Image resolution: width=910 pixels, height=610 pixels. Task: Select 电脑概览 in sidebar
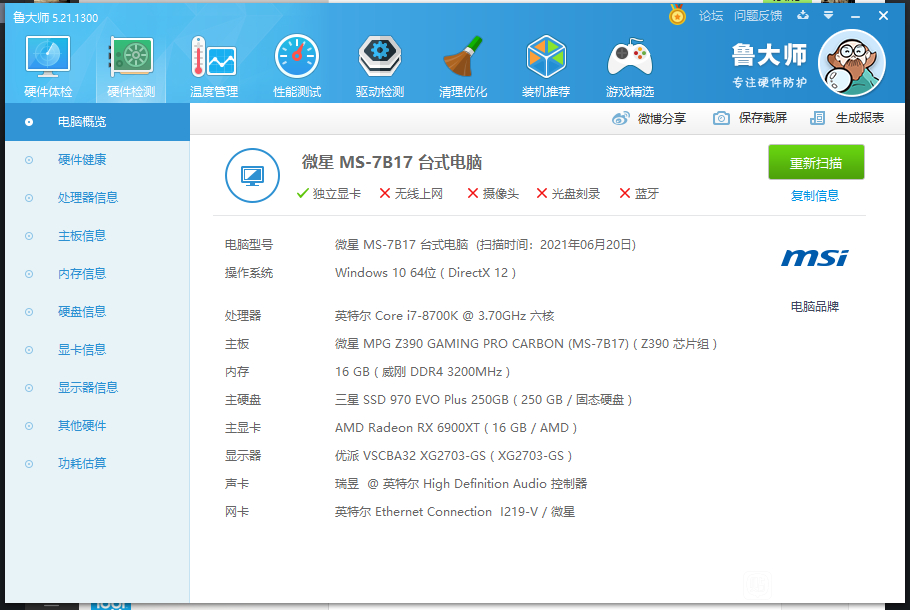tap(98, 122)
